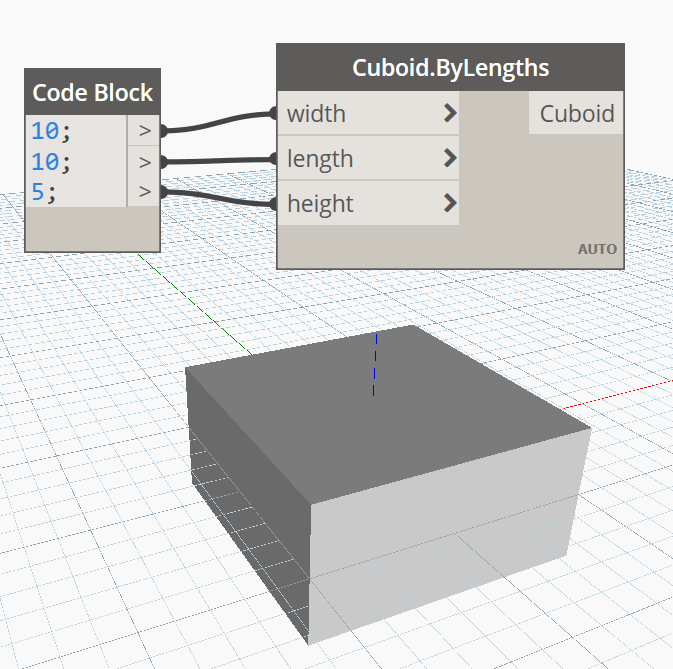Click the Cuboid.ByLengths node title
The width and height of the screenshot is (673, 669).
click(x=451, y=68)
